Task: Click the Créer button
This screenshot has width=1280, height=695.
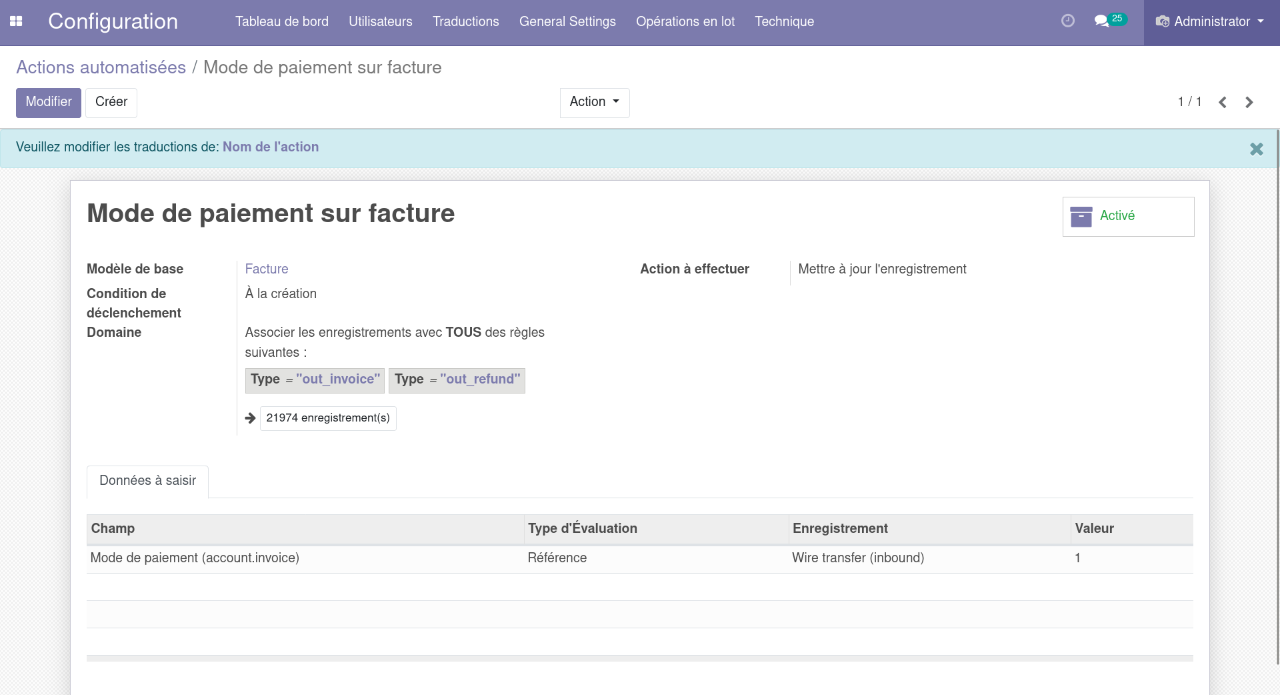Action: (x=111, y=102)
